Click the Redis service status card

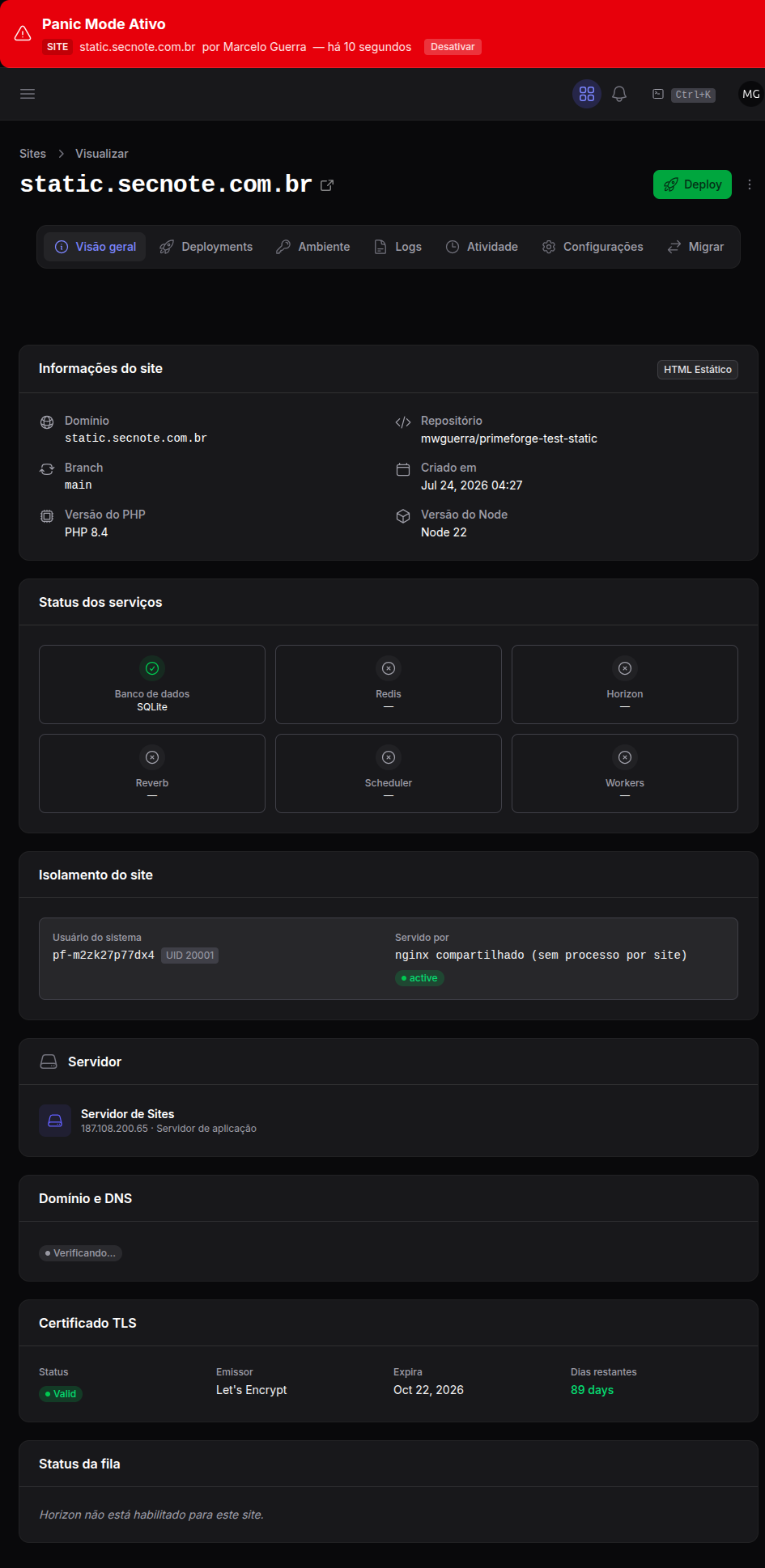click(x=389, y=684)
